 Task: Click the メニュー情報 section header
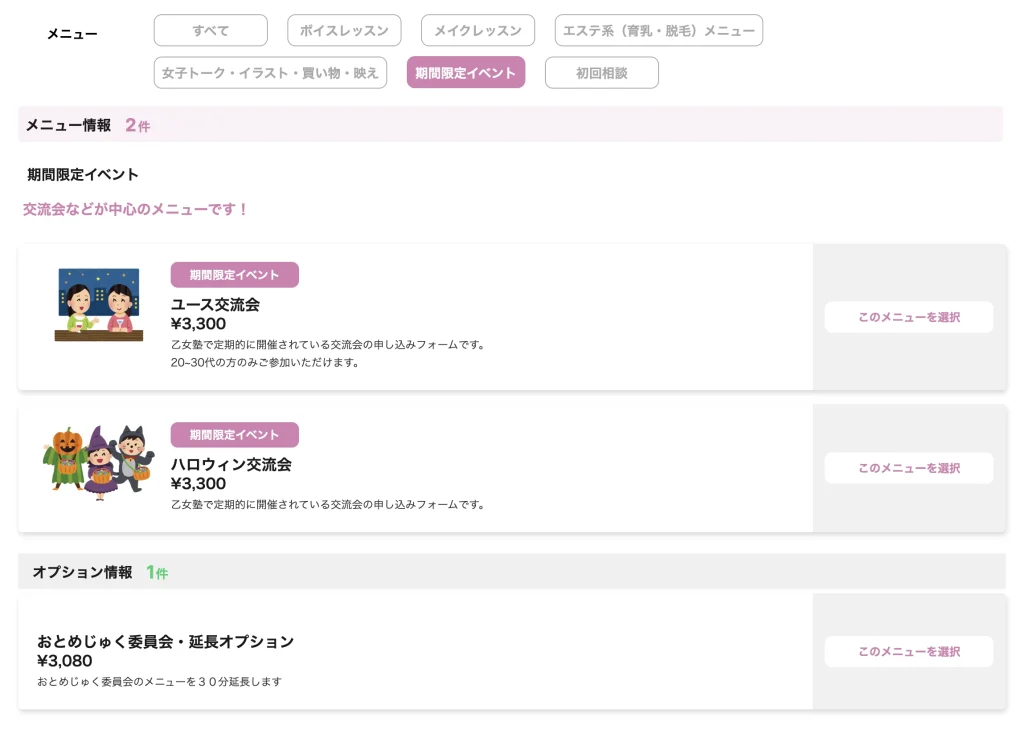point(68,125)
